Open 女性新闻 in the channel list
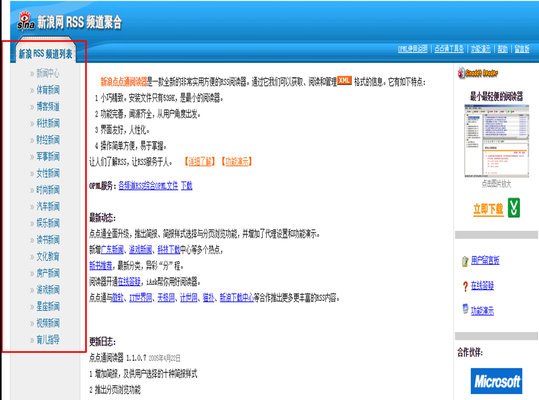This screenshot has height=400, width=539. pos(48,173)
